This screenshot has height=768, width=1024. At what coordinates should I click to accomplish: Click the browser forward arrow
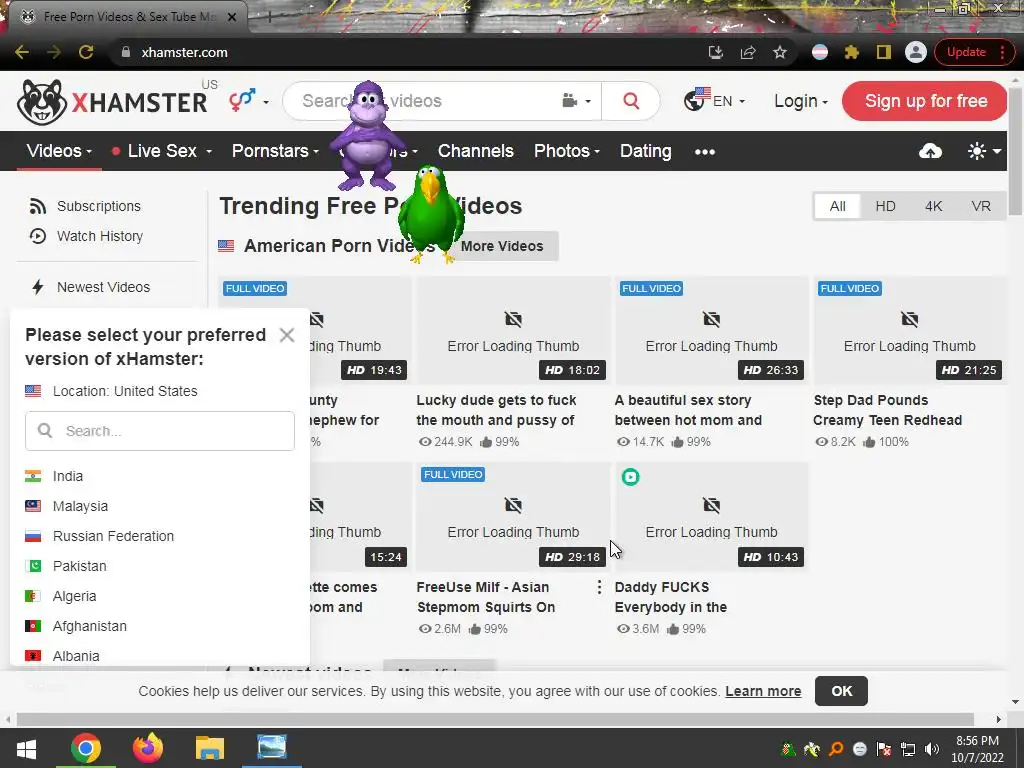tap(54, 52)
